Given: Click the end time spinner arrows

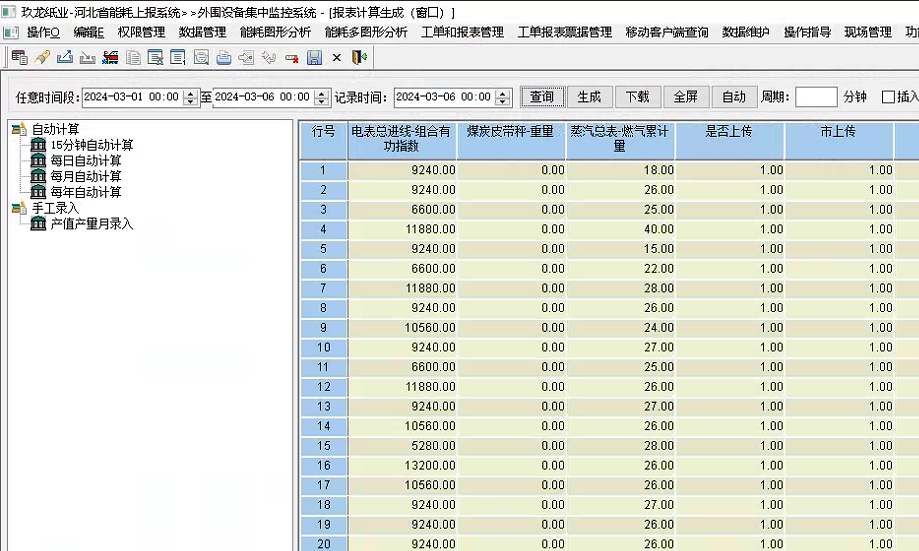Looking at the screenshot, I should [321, 97].
